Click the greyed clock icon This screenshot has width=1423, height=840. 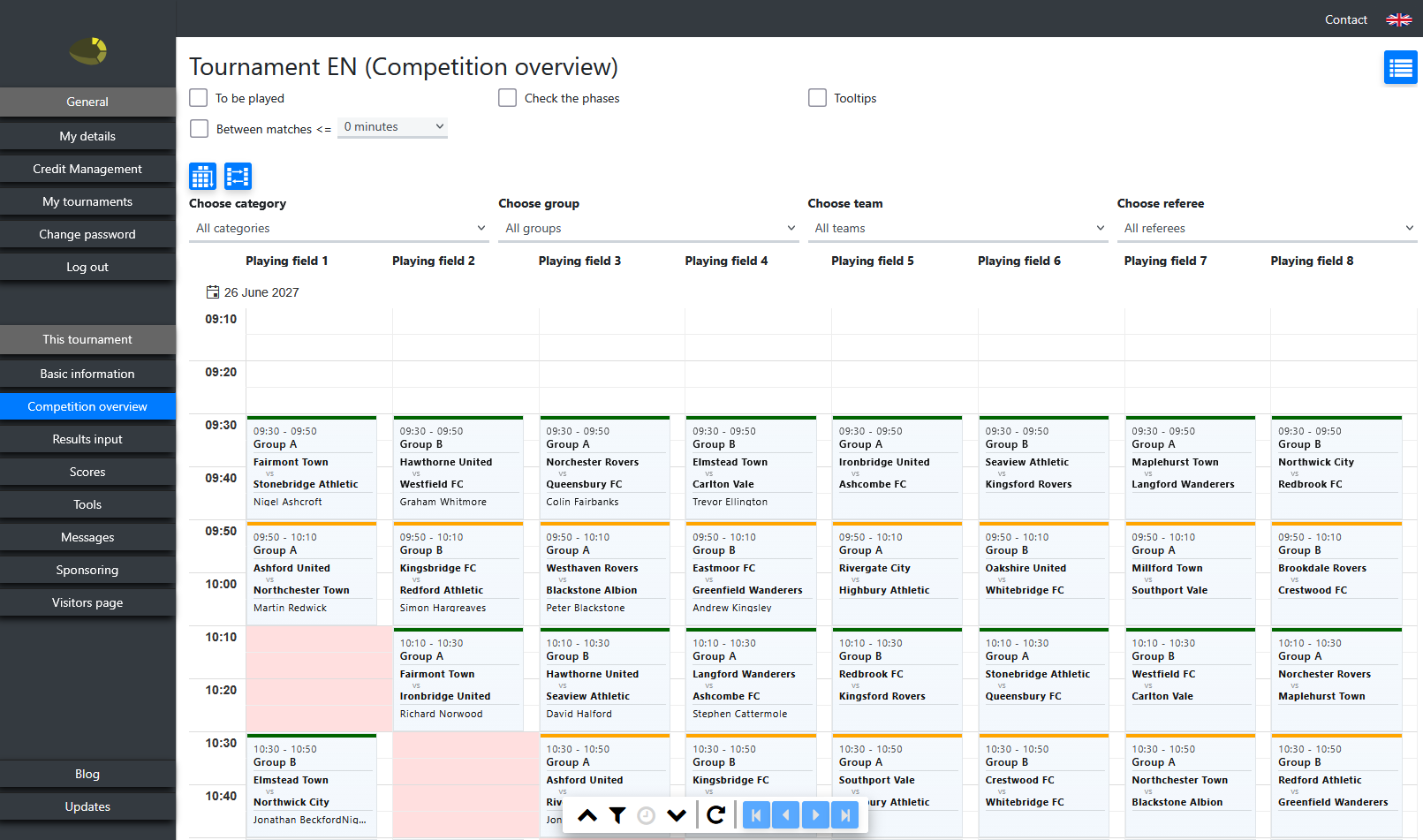click(x=647, y=815)
